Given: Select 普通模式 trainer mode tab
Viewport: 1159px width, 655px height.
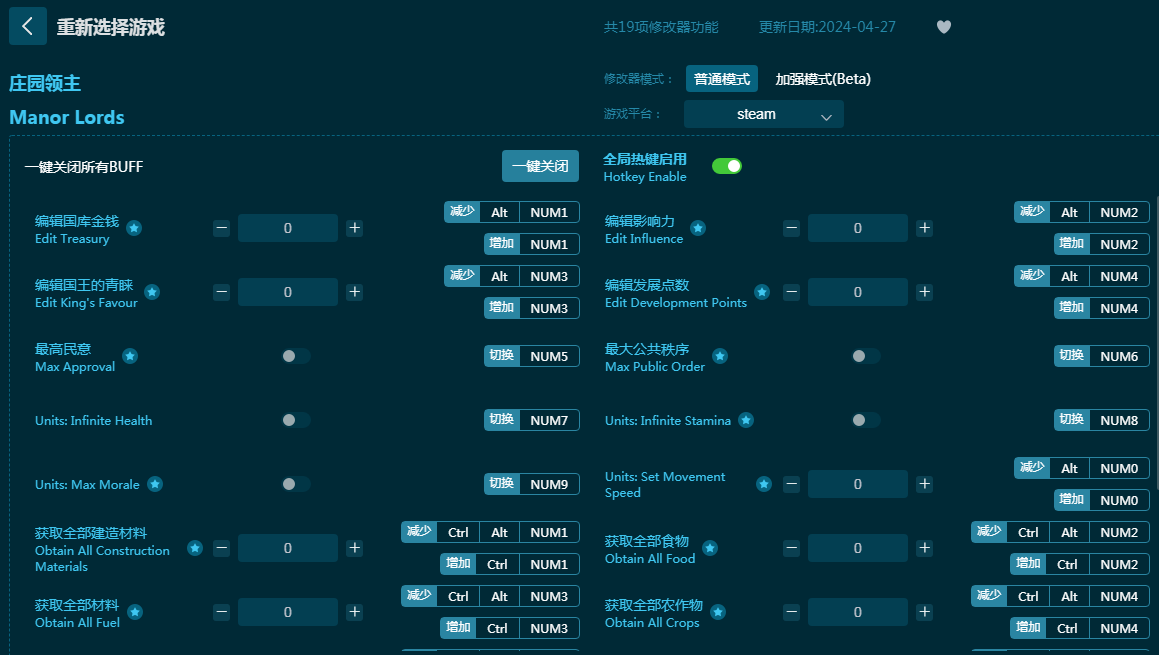Looking at the screenshot, I should pos(722,79).
